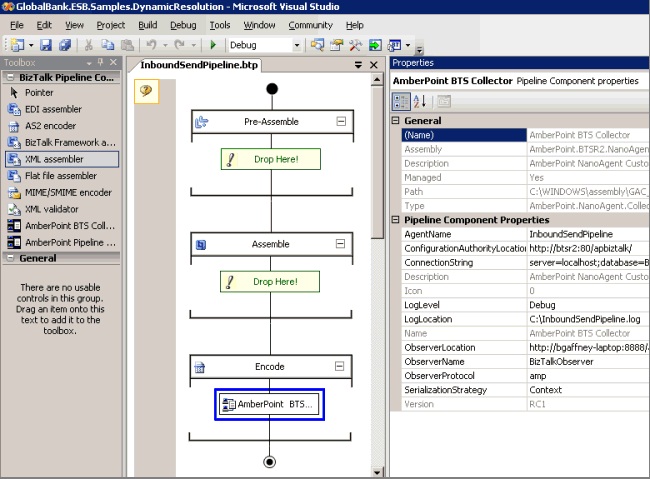Screen dimensions: 650x479
Task: Open the Redo history dropdown arrow
Action: pos(193,45)
